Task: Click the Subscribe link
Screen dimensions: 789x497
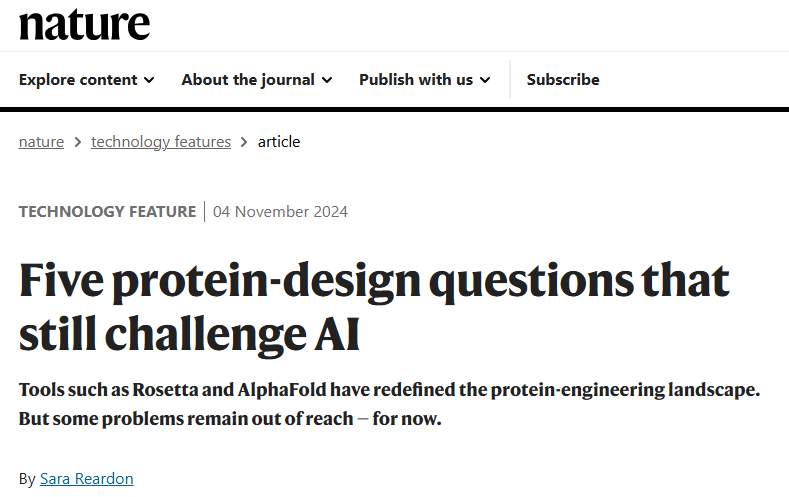Action: (563, 80)
